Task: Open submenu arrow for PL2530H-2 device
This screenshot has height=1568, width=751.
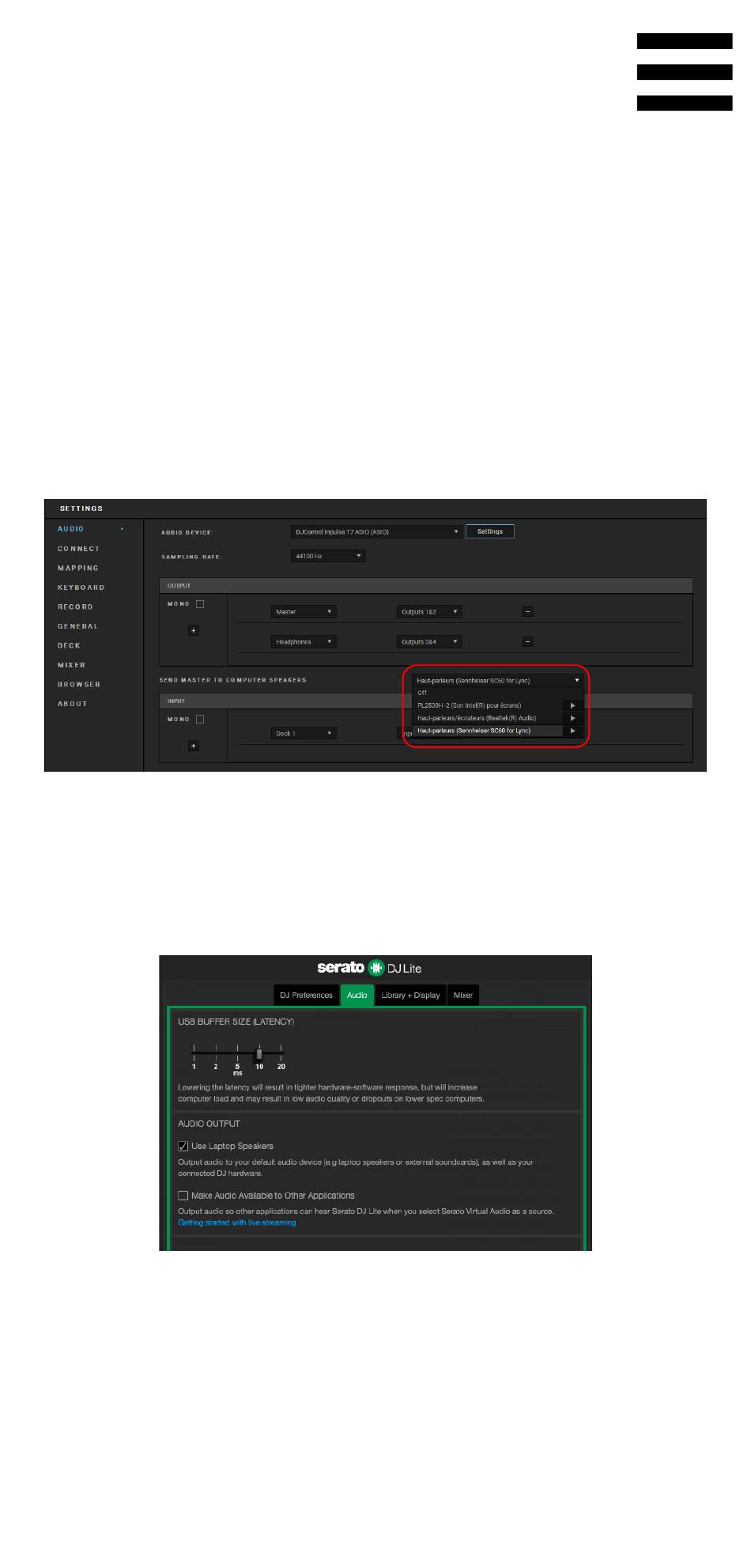Action: 573,705
